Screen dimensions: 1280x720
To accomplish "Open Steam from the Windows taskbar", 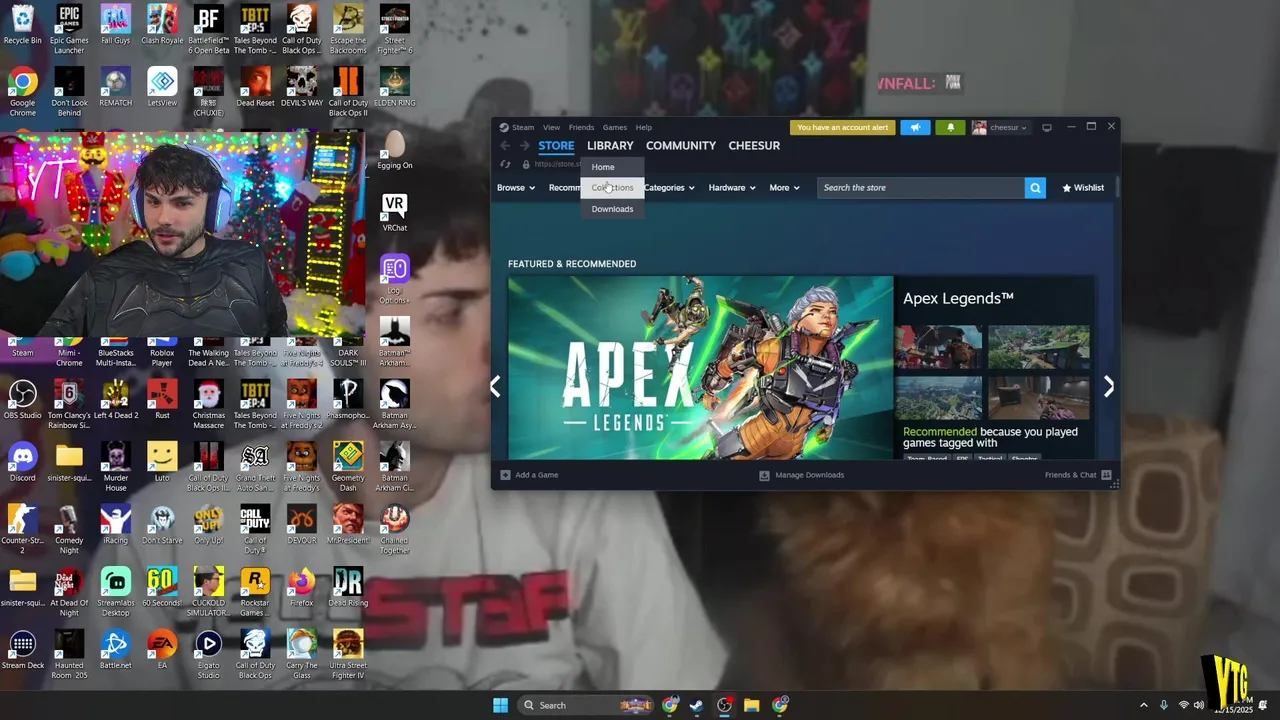I will pos(697,705).
